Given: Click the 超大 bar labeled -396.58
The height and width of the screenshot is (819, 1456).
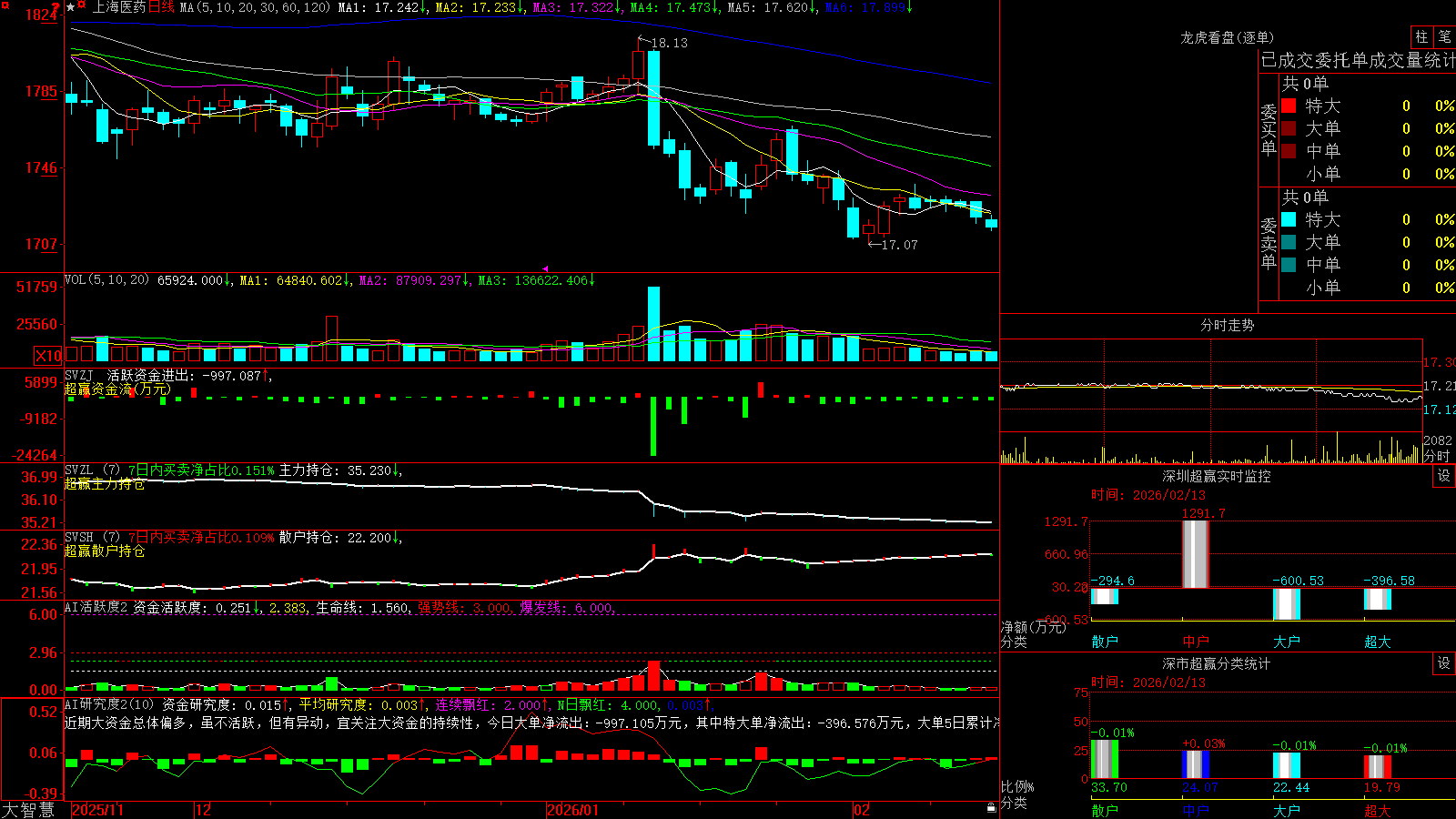Looking at the screenshot, I should 1377,599.
